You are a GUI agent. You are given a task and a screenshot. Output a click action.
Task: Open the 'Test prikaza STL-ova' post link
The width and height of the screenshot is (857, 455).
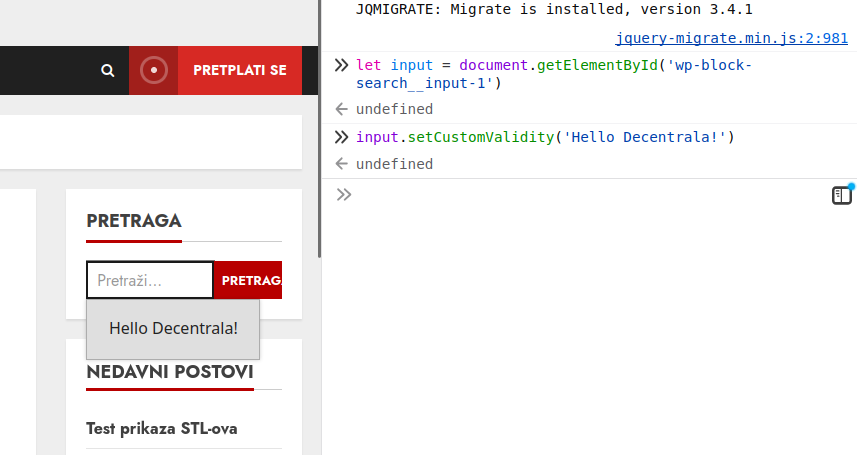tap(162, 428)
